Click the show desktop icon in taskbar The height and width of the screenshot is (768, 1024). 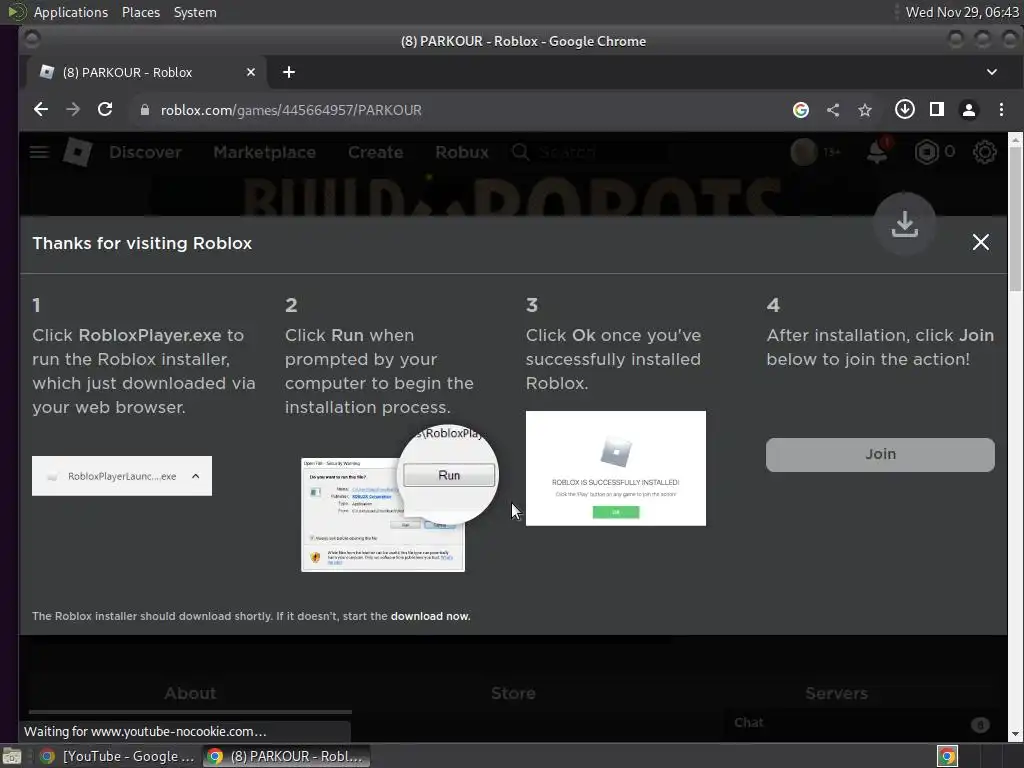point(12,756)
